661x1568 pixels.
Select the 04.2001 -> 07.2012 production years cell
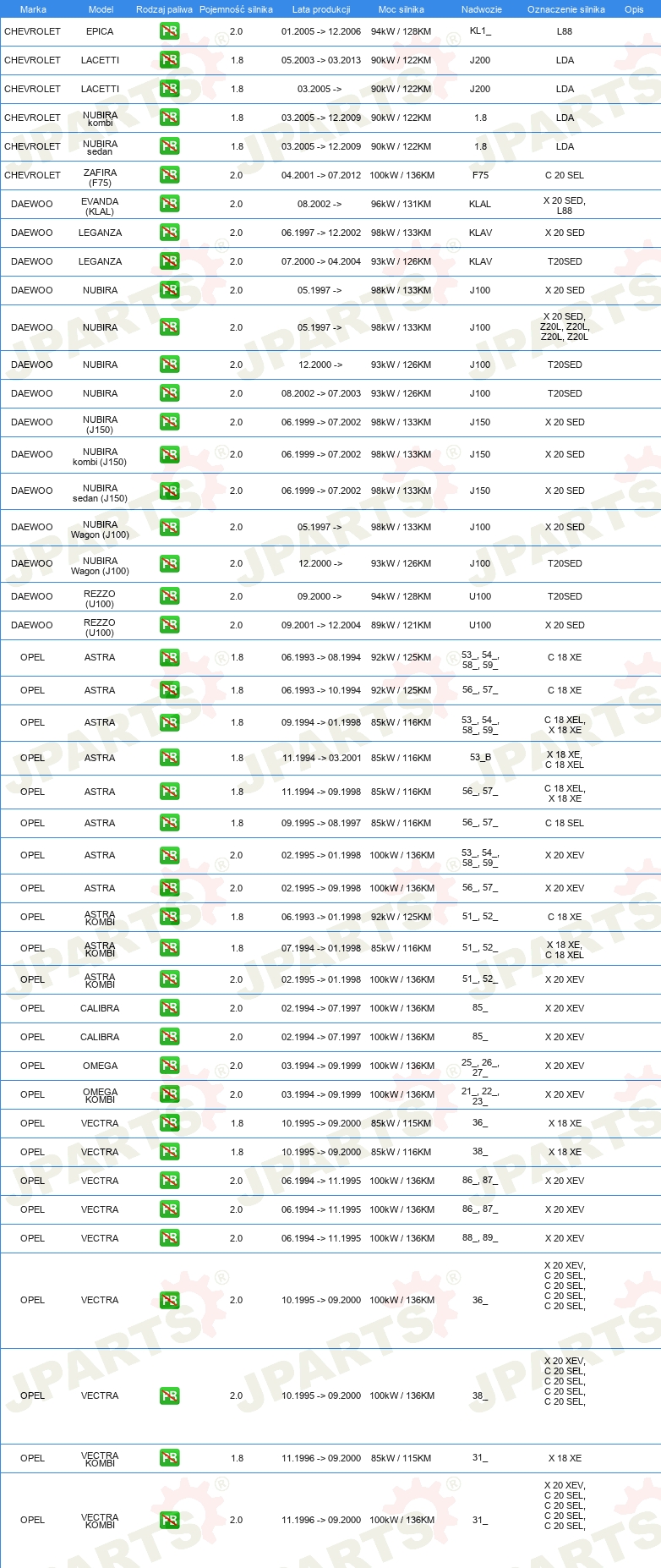[x=321, y=175]
